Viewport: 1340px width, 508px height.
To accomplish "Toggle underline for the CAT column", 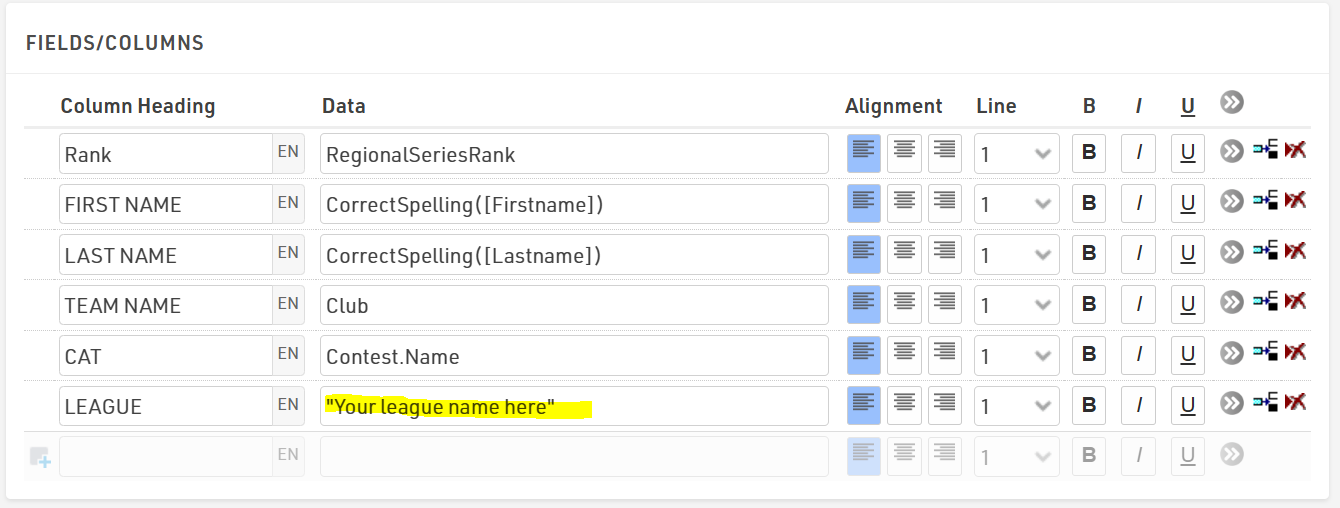I will (x=1187, y=355).
